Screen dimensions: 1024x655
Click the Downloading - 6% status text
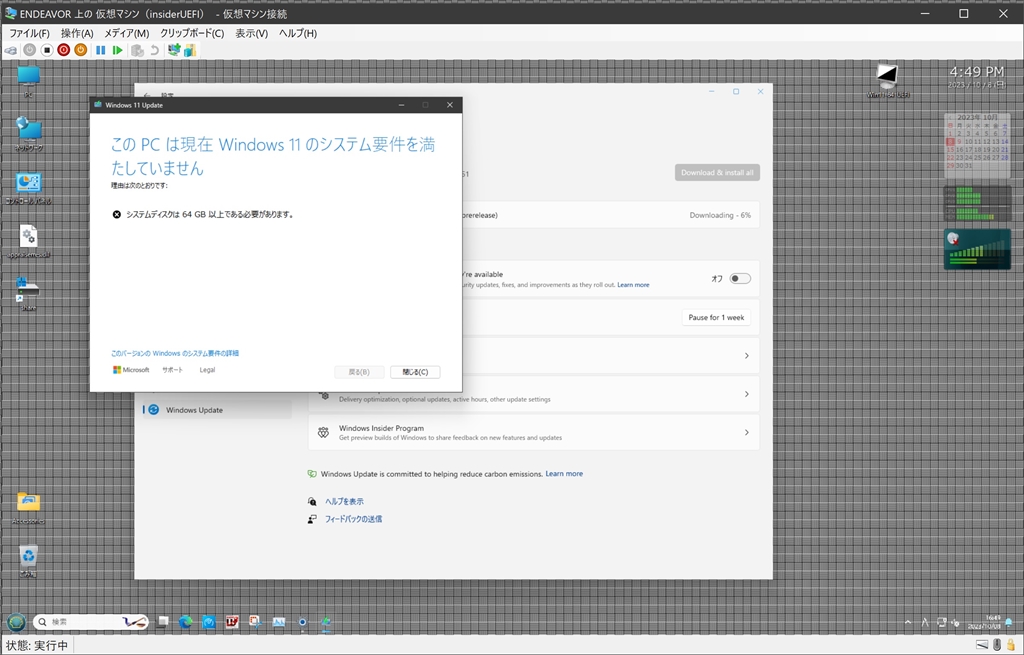(x=720, y=215)
